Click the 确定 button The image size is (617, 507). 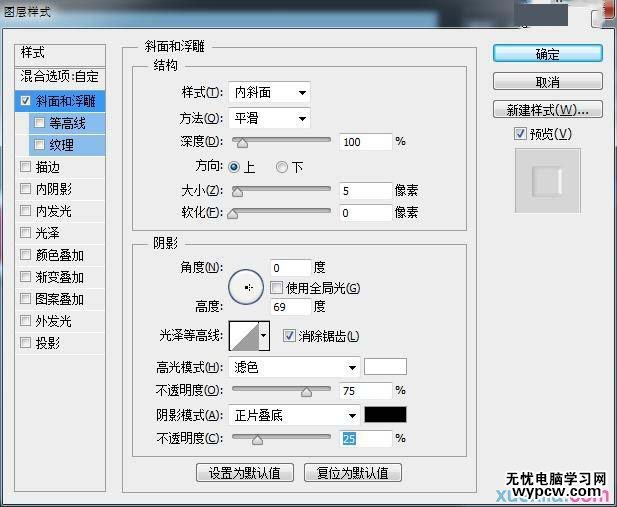coord(547,54)
